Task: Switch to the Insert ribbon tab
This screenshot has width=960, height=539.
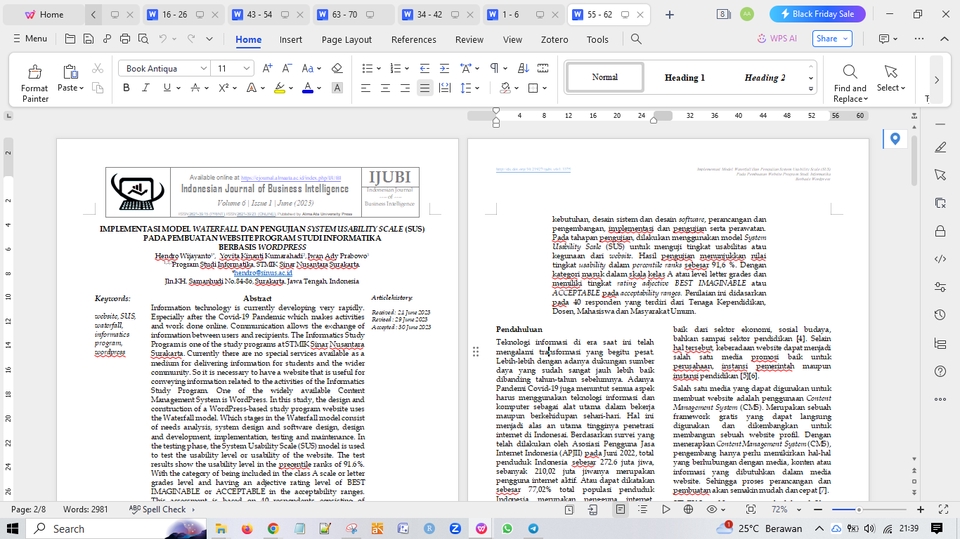Action: coord(290,39)
